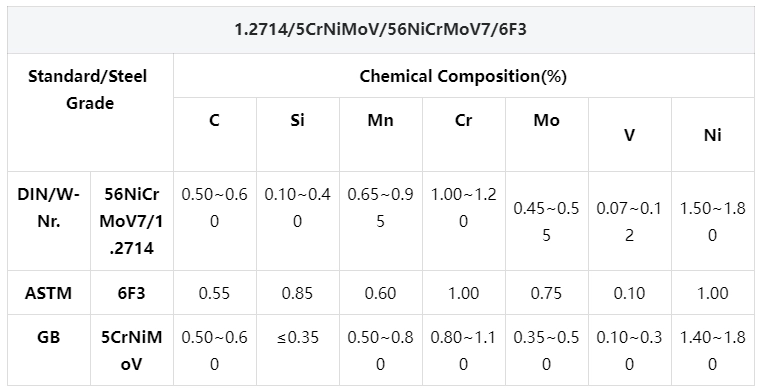Select the Si column header
Viewport: 760px width, 389px height.
[297, 120]
